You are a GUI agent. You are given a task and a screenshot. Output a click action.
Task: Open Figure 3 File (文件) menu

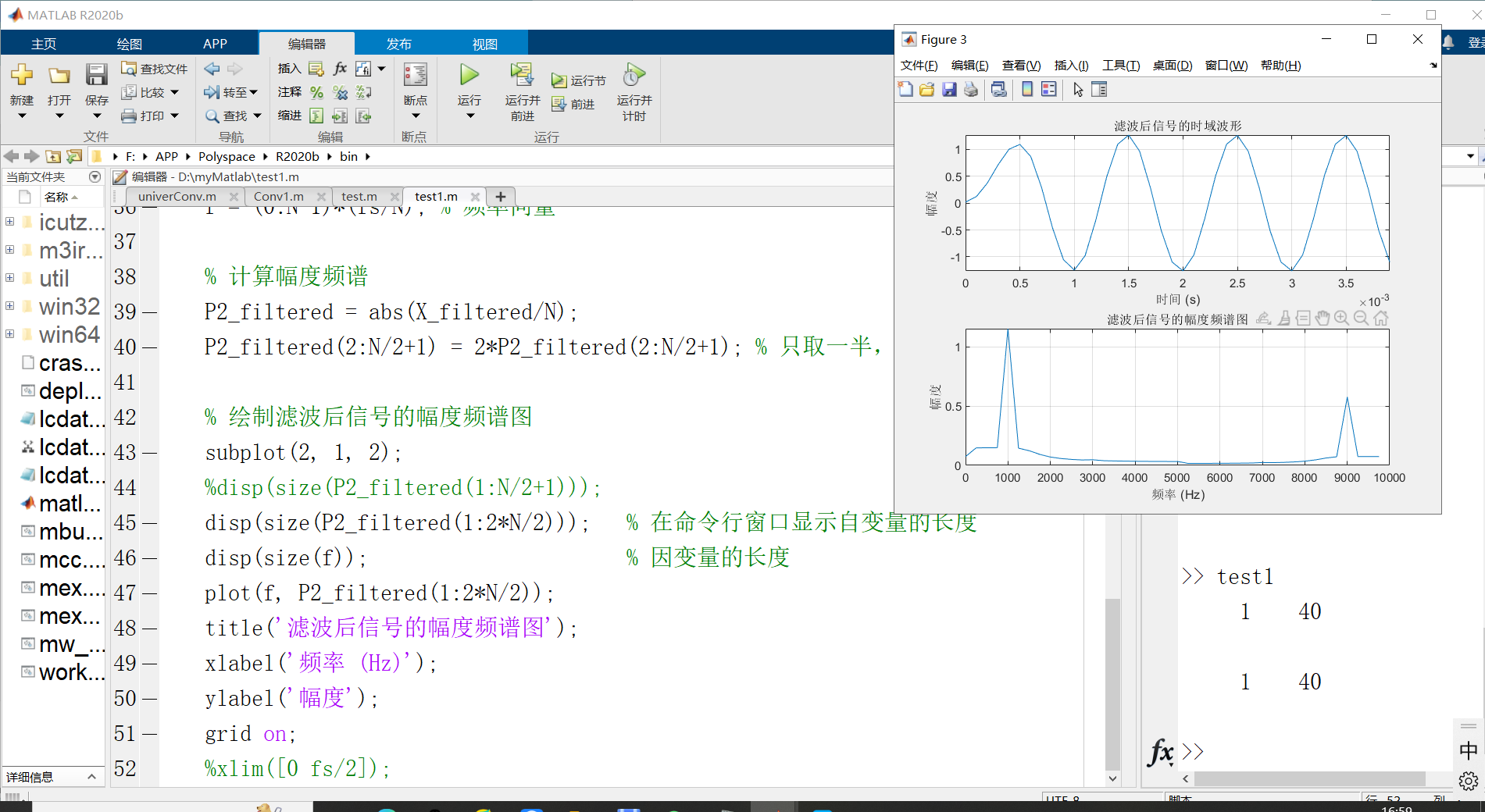tap(919, 66)
